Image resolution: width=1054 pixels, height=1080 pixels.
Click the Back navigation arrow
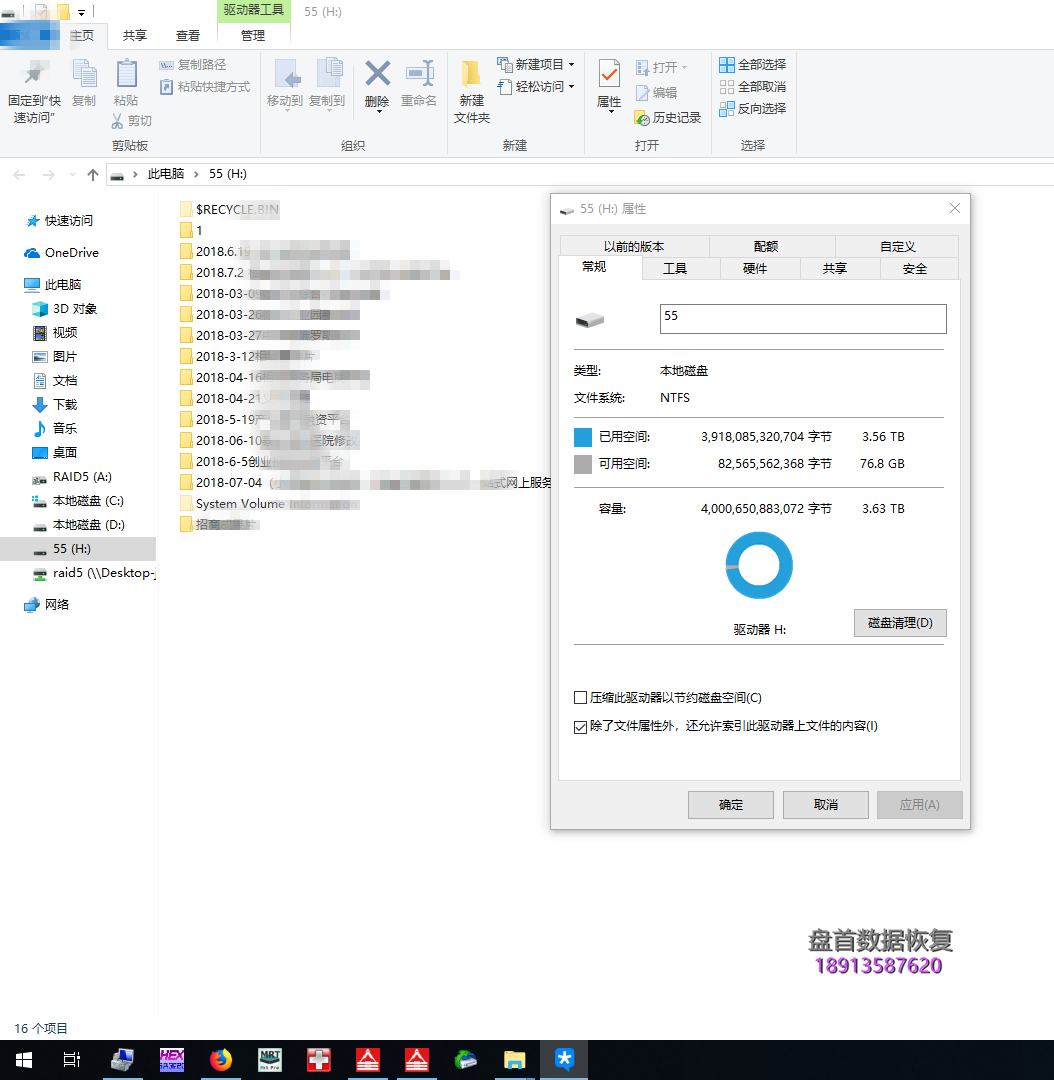19,175
